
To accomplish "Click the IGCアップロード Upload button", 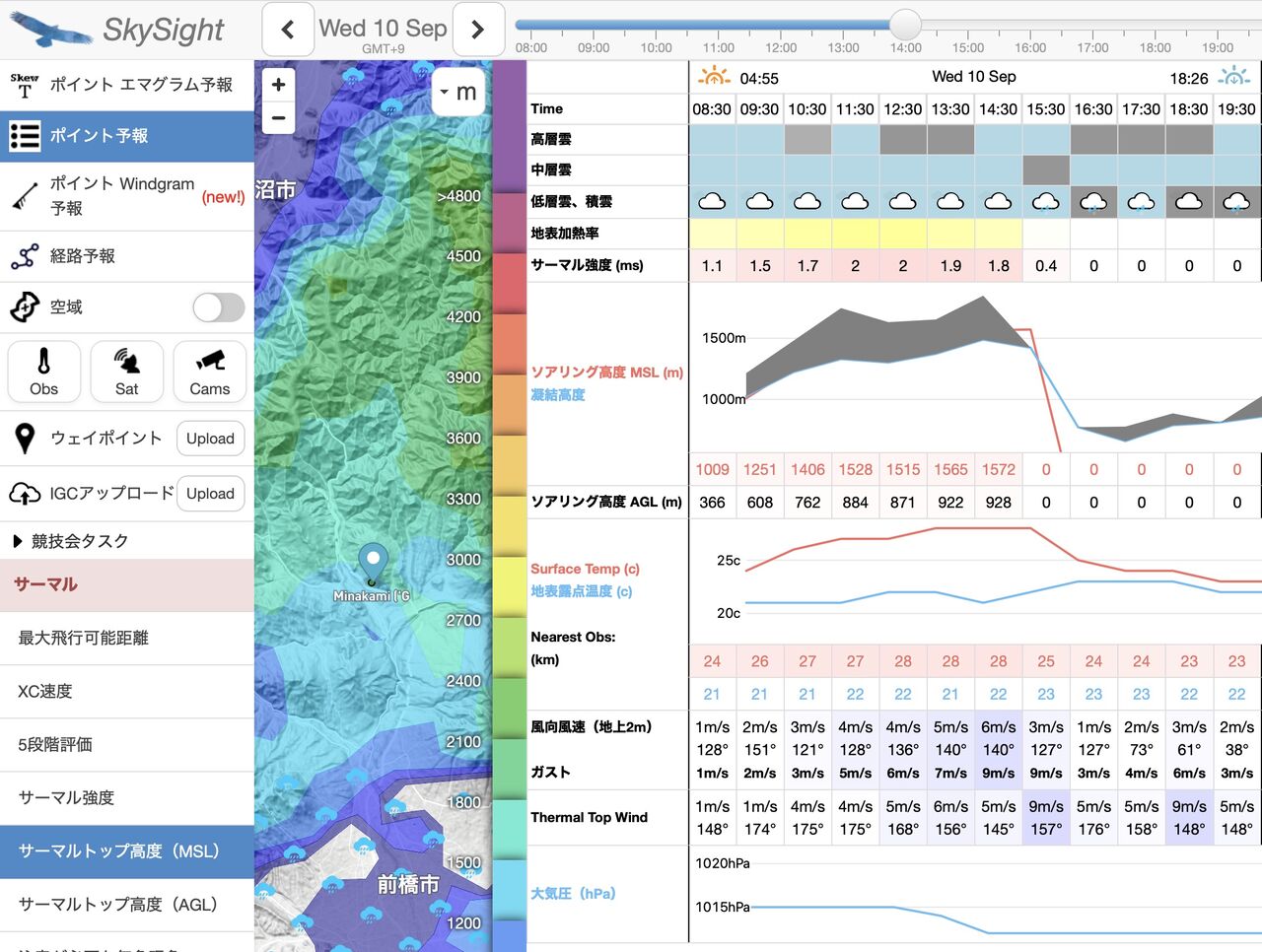I will (x=210, y=494).
